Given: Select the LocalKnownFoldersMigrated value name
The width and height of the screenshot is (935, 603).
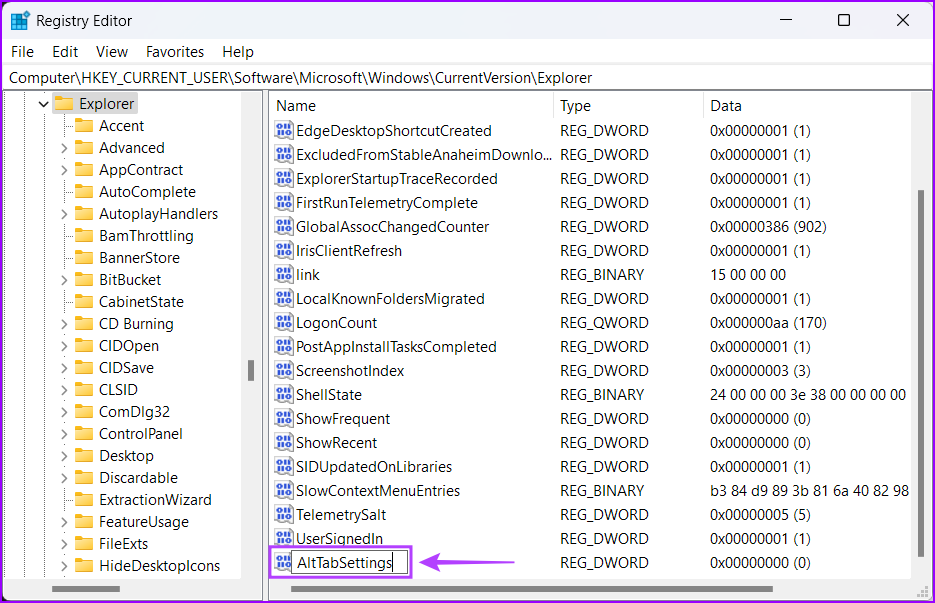Looking at the screenshot, I should [390, 298].
